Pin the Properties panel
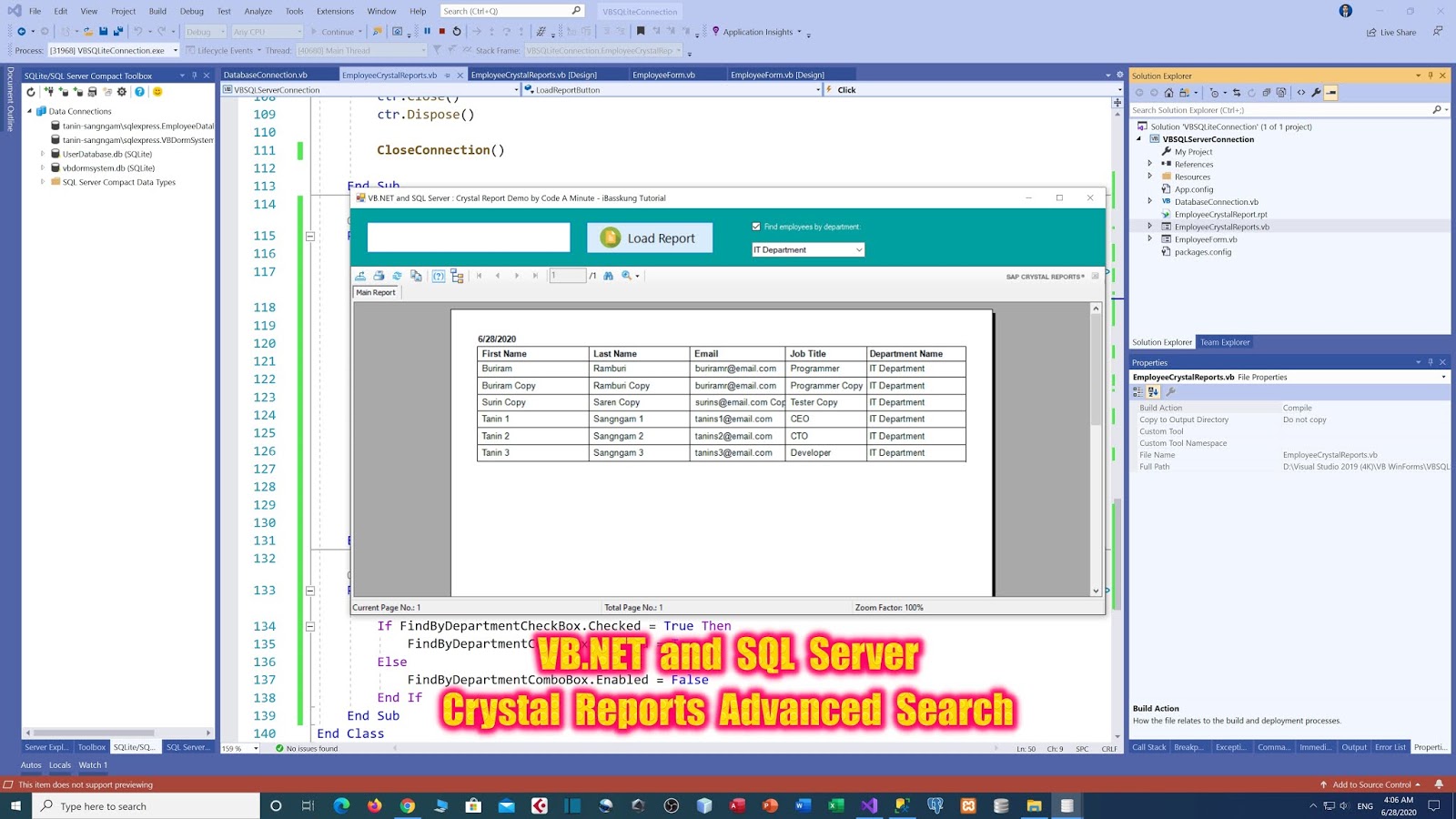The image size is (1456, 819). click(1432, 362)
